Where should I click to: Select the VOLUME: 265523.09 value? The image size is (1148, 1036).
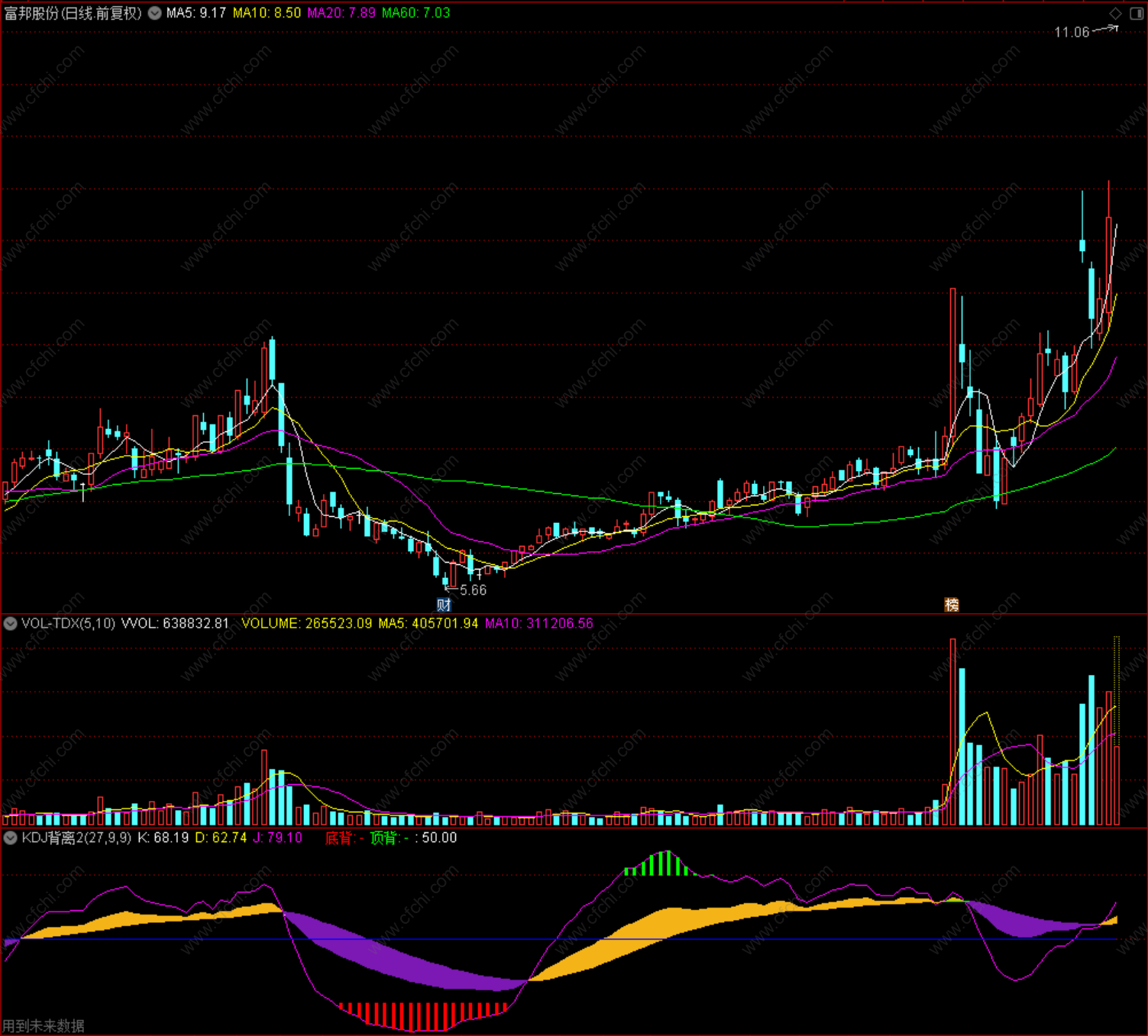(307, 624)
